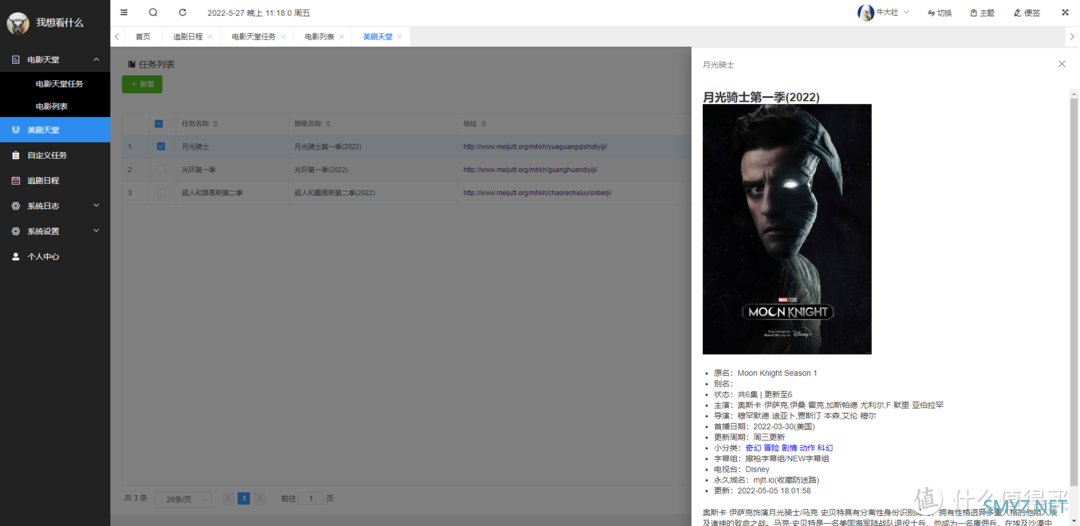Click the 自定义任务 clipboard icon
The width and height of the screenshot is (1080, 526).
(x=16, y=156)
